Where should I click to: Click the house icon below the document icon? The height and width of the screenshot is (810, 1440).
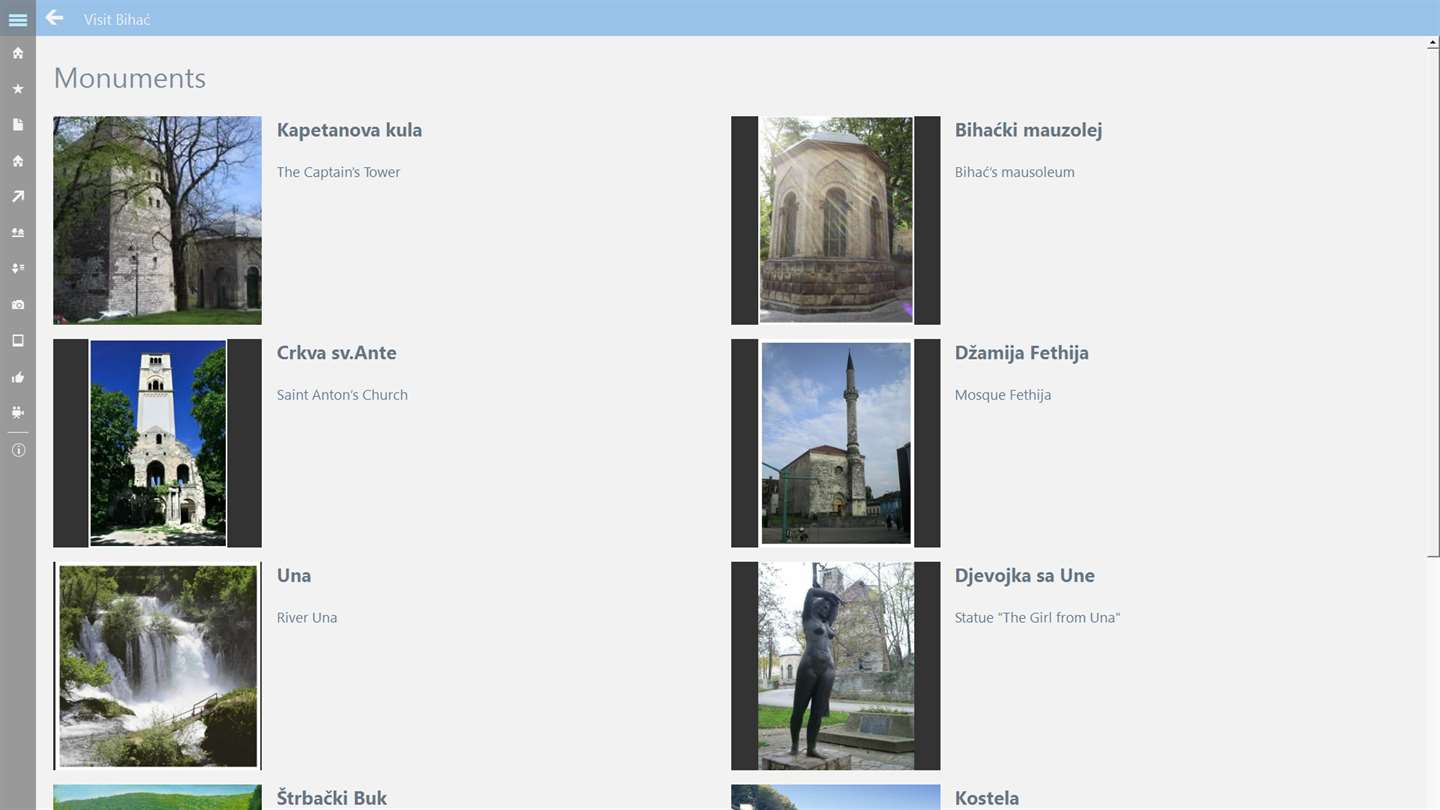coord(18,161)
